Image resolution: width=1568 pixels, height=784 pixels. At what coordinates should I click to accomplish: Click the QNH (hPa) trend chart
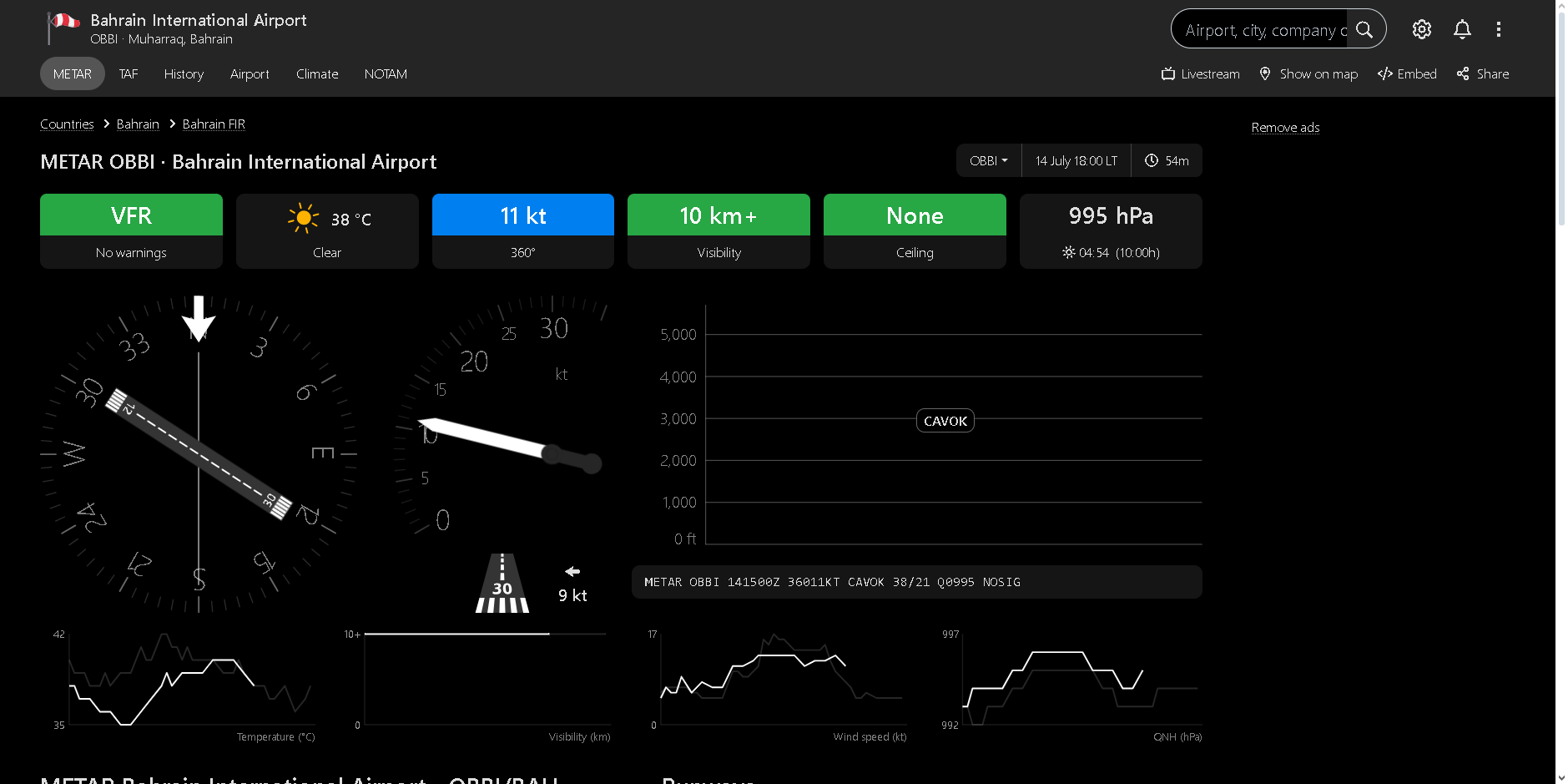pos(1072,685)
